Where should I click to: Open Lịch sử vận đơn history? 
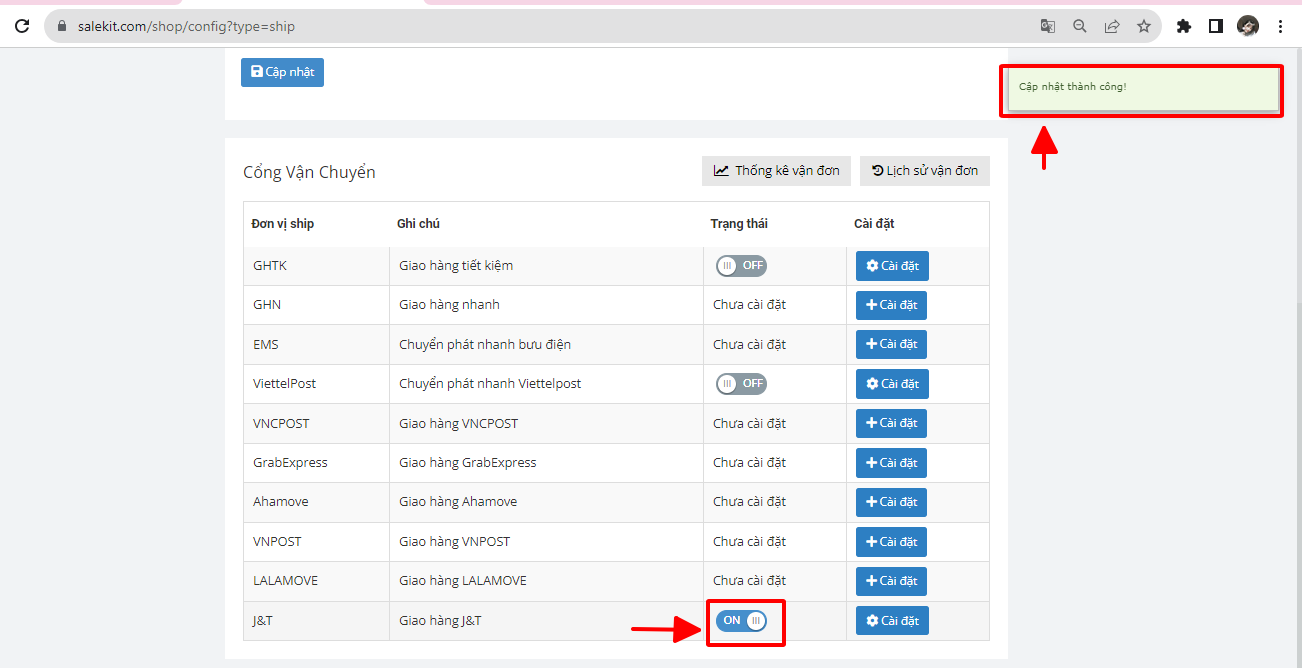coord(925,171)
